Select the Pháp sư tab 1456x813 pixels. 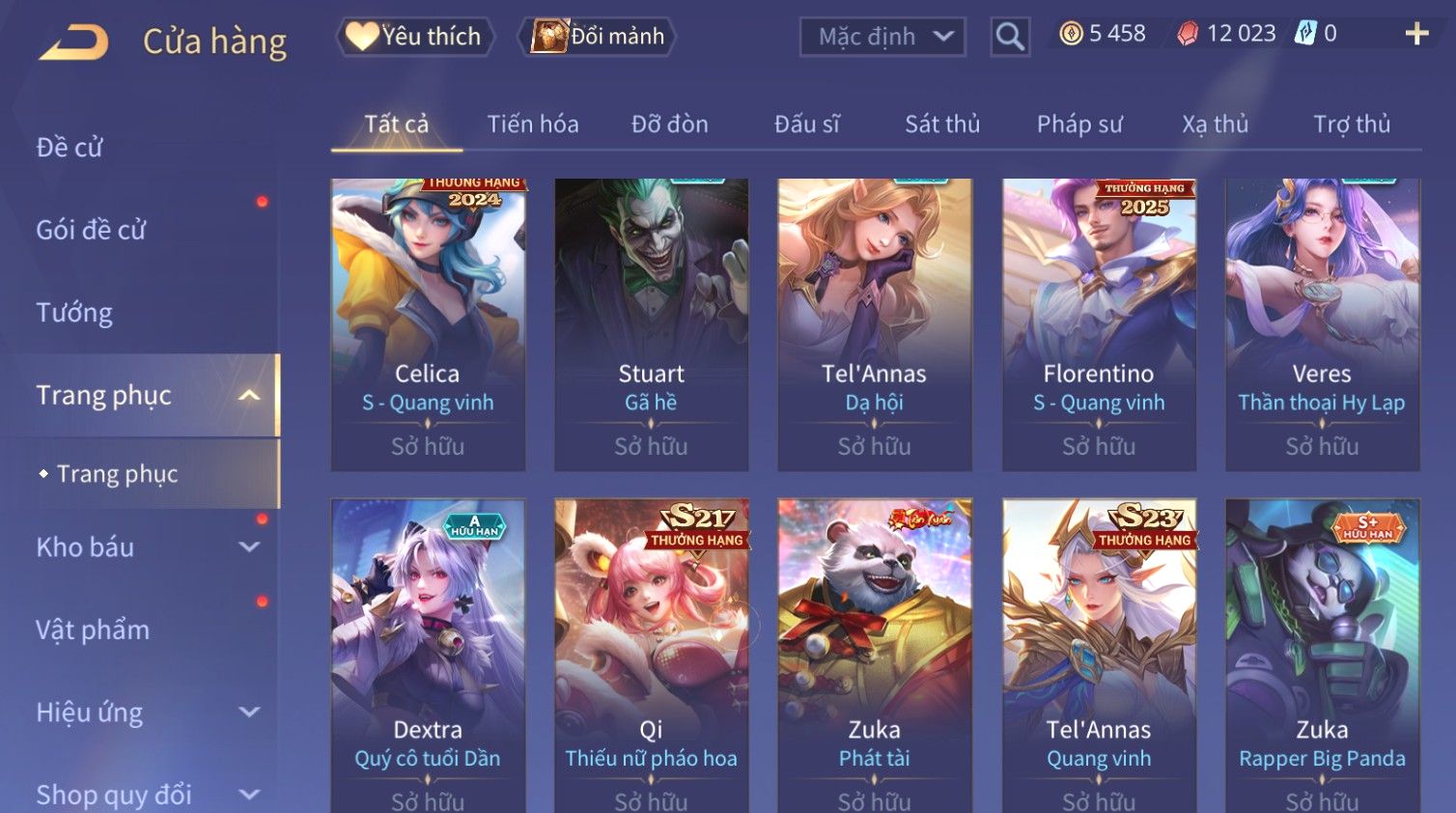point(1079,125)
